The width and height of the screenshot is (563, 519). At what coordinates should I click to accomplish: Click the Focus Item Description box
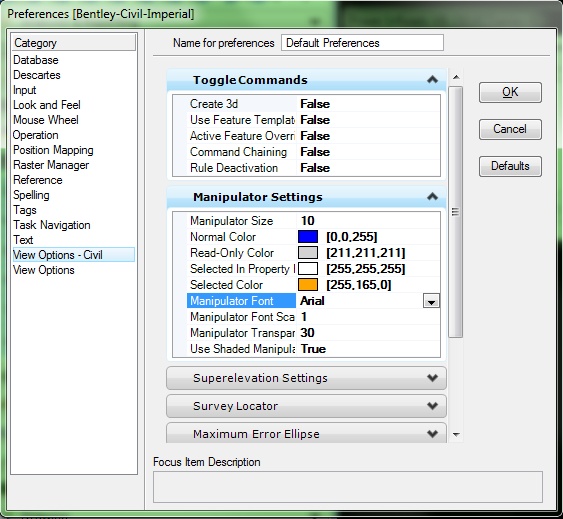tap(348, 487)
